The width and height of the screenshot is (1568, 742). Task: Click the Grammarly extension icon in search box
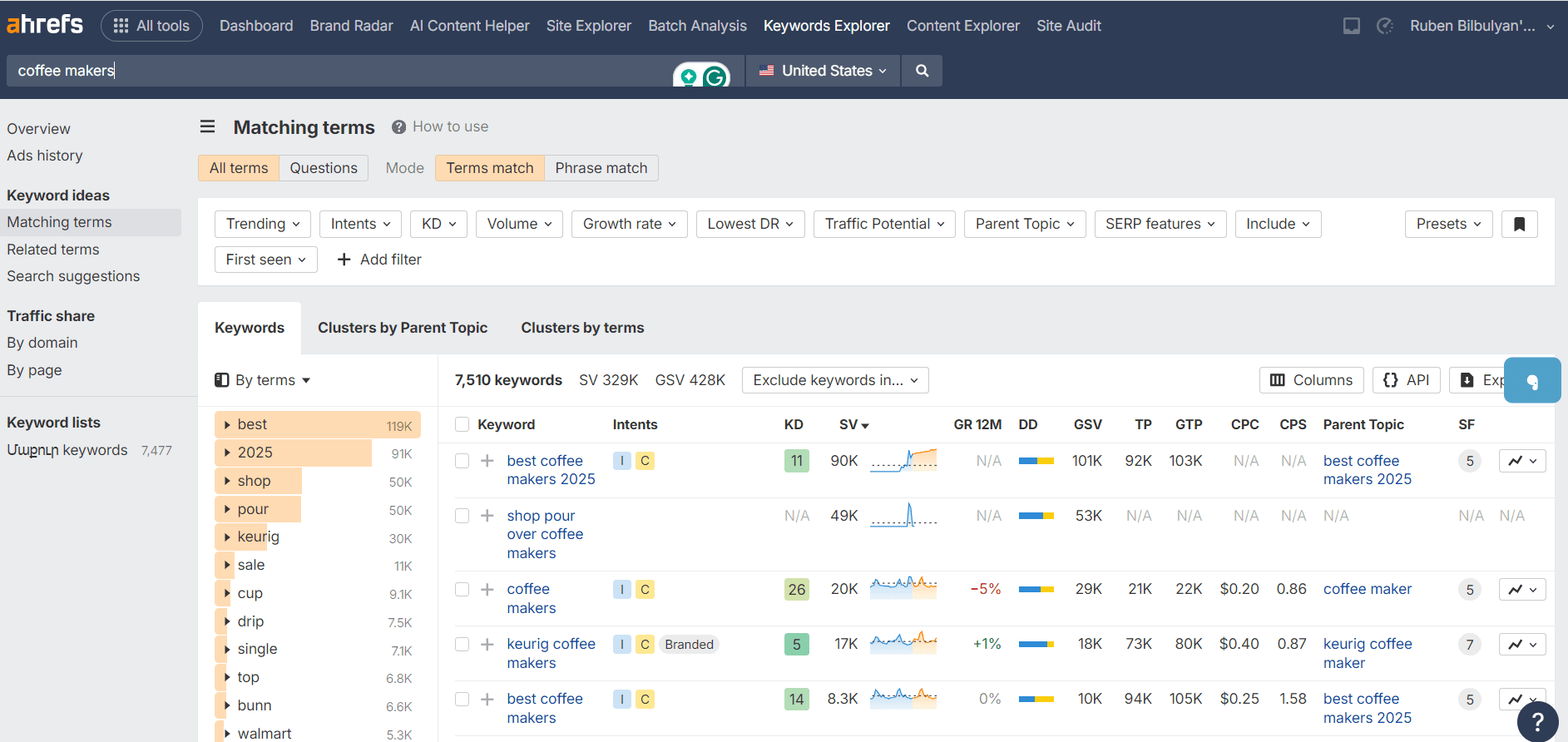tap(715, 77)
